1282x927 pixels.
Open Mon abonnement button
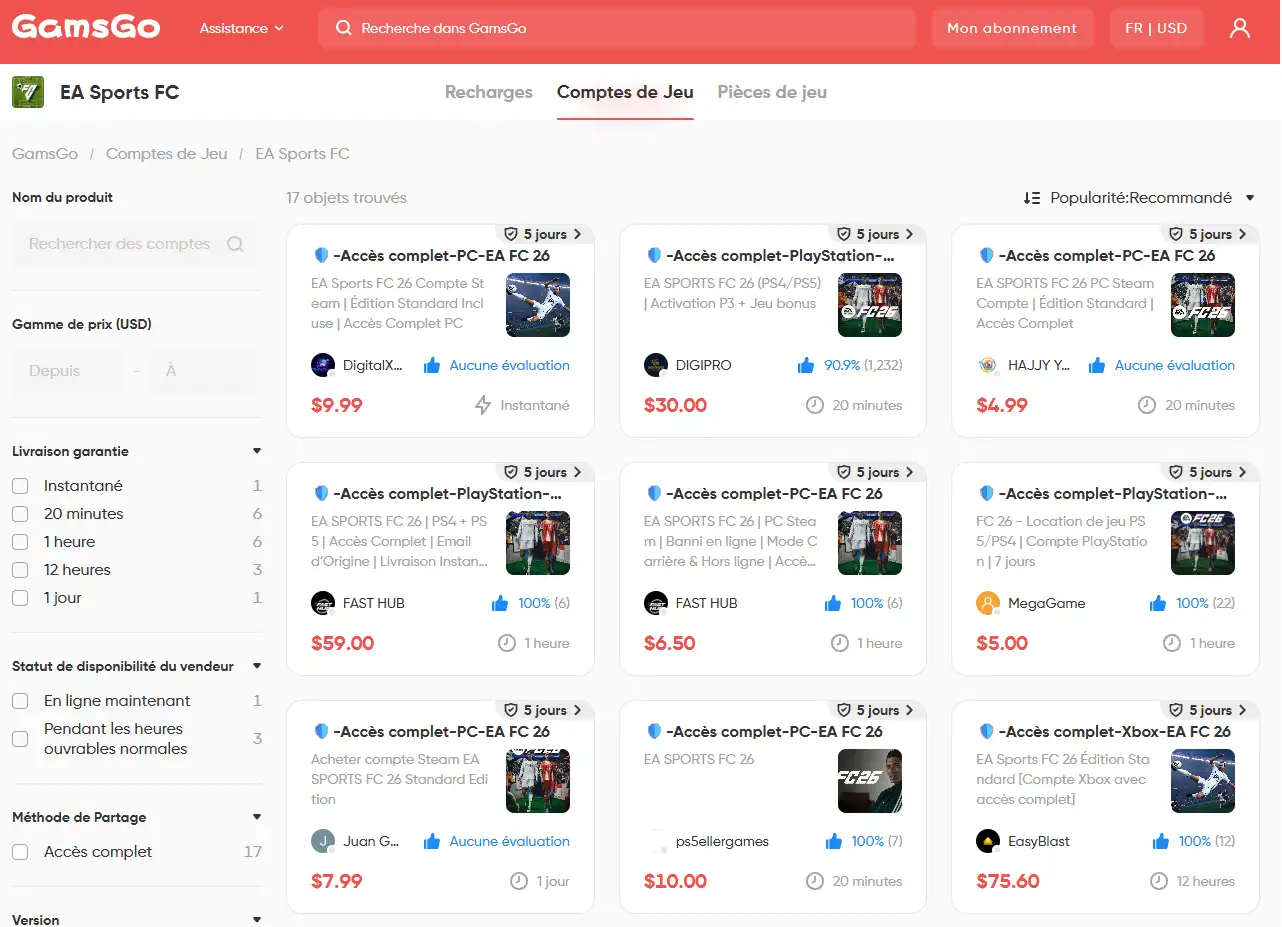pos(1012,28)
